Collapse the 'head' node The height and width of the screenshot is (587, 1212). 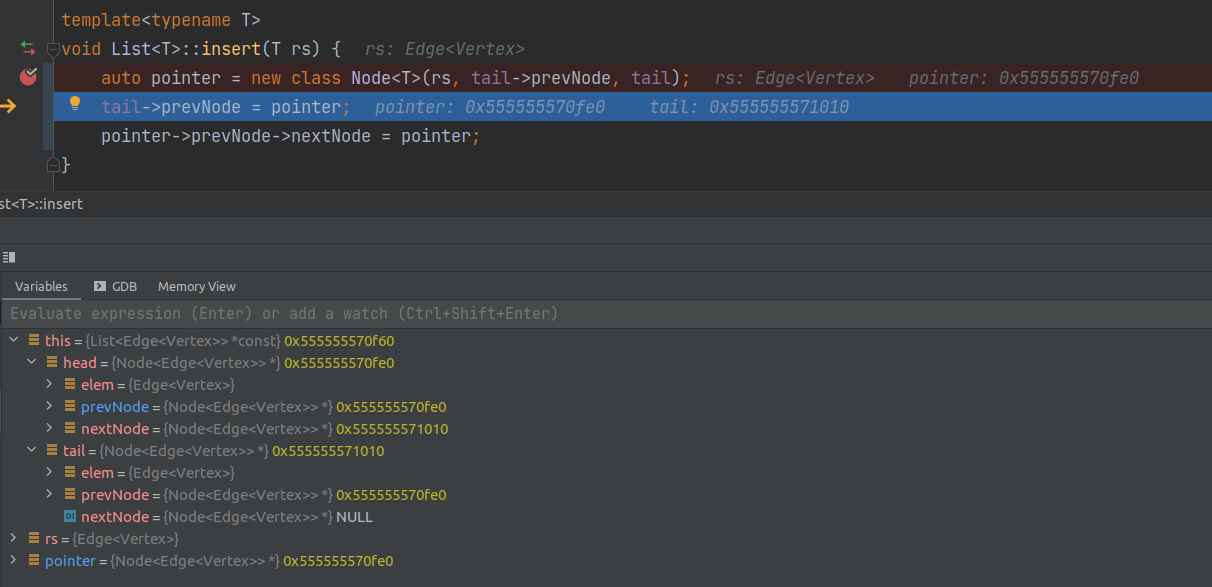click(31, 363)
